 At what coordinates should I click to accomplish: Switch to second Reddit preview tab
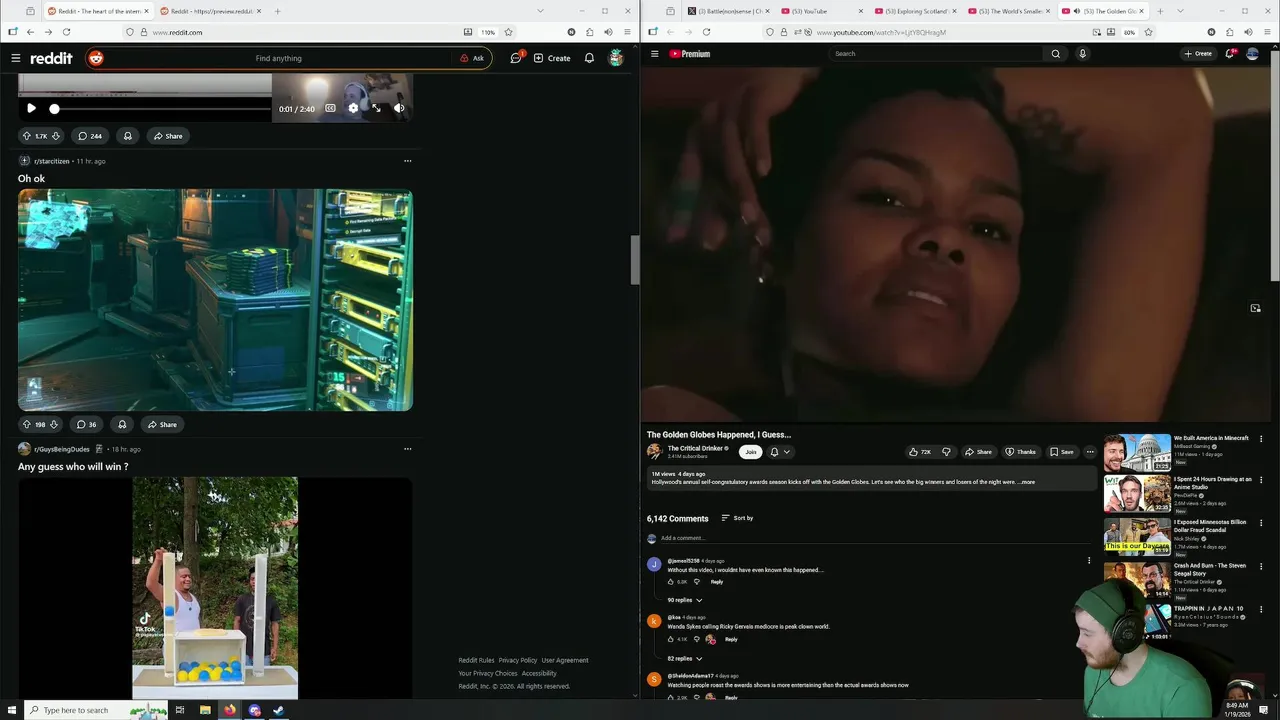point(212,11)
